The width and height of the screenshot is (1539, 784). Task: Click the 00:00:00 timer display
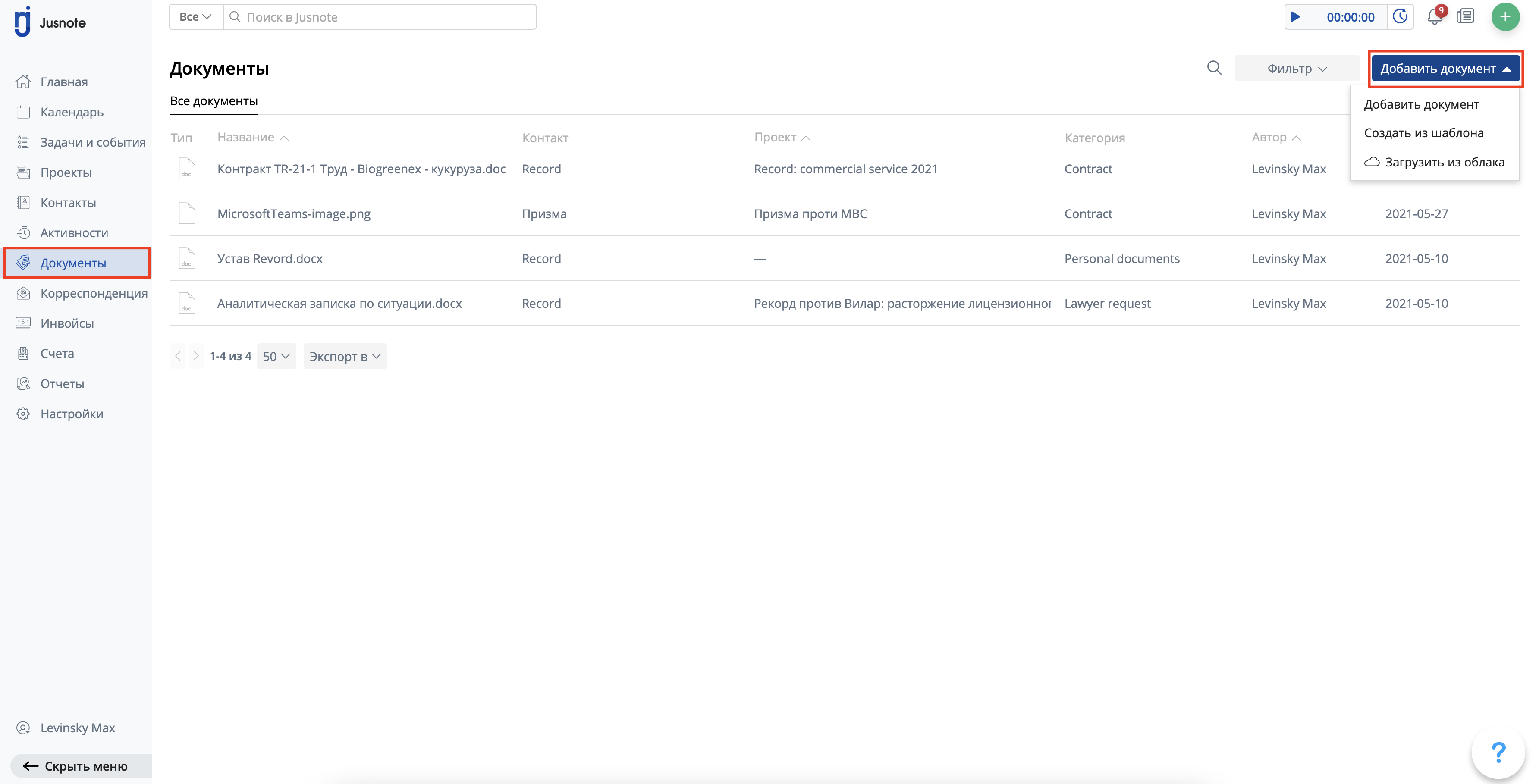(x=1350, y=17)
